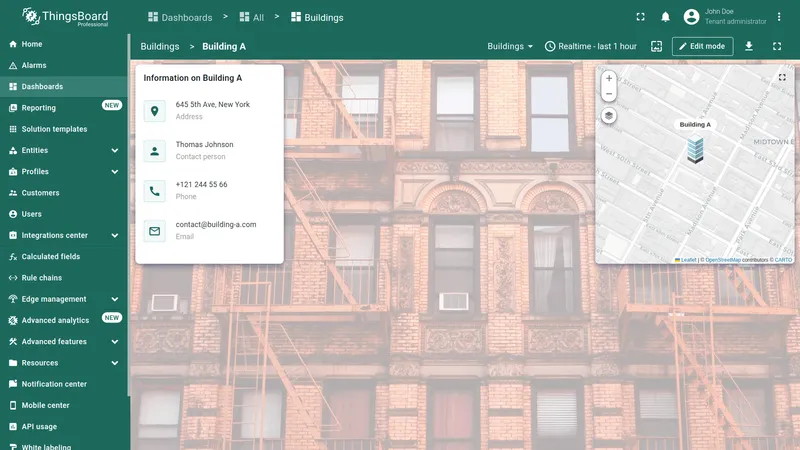Click the address location pin icon

pyautogui.click(x=155, y=111)
